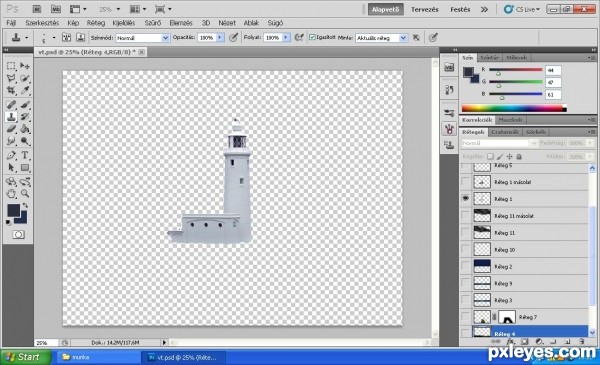This screenshot has height=365, width=600.
Task: Launch Bridge from application bar
Action: tap(37, 9)
